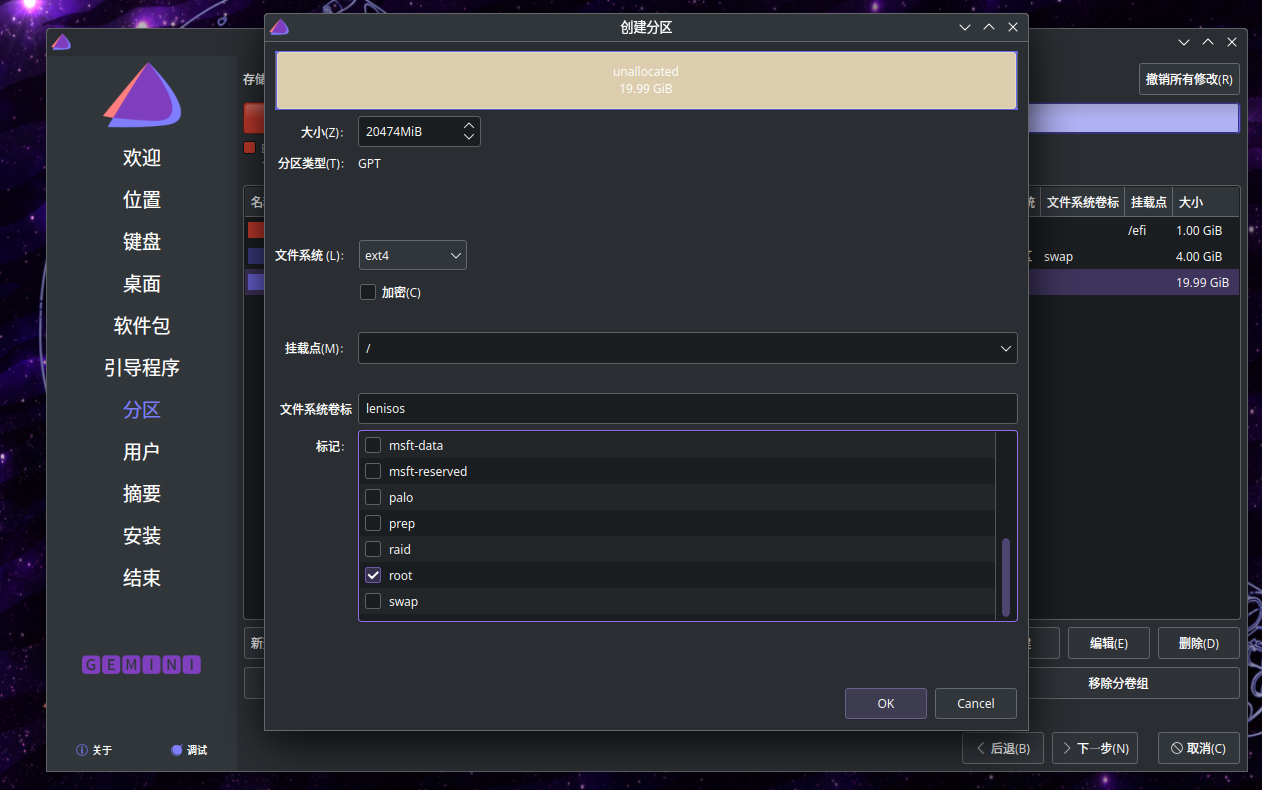The height and width of the screenshot is (790, 1262).
Task: Click the 编辑(E) button
Action: coord(1109,643)
